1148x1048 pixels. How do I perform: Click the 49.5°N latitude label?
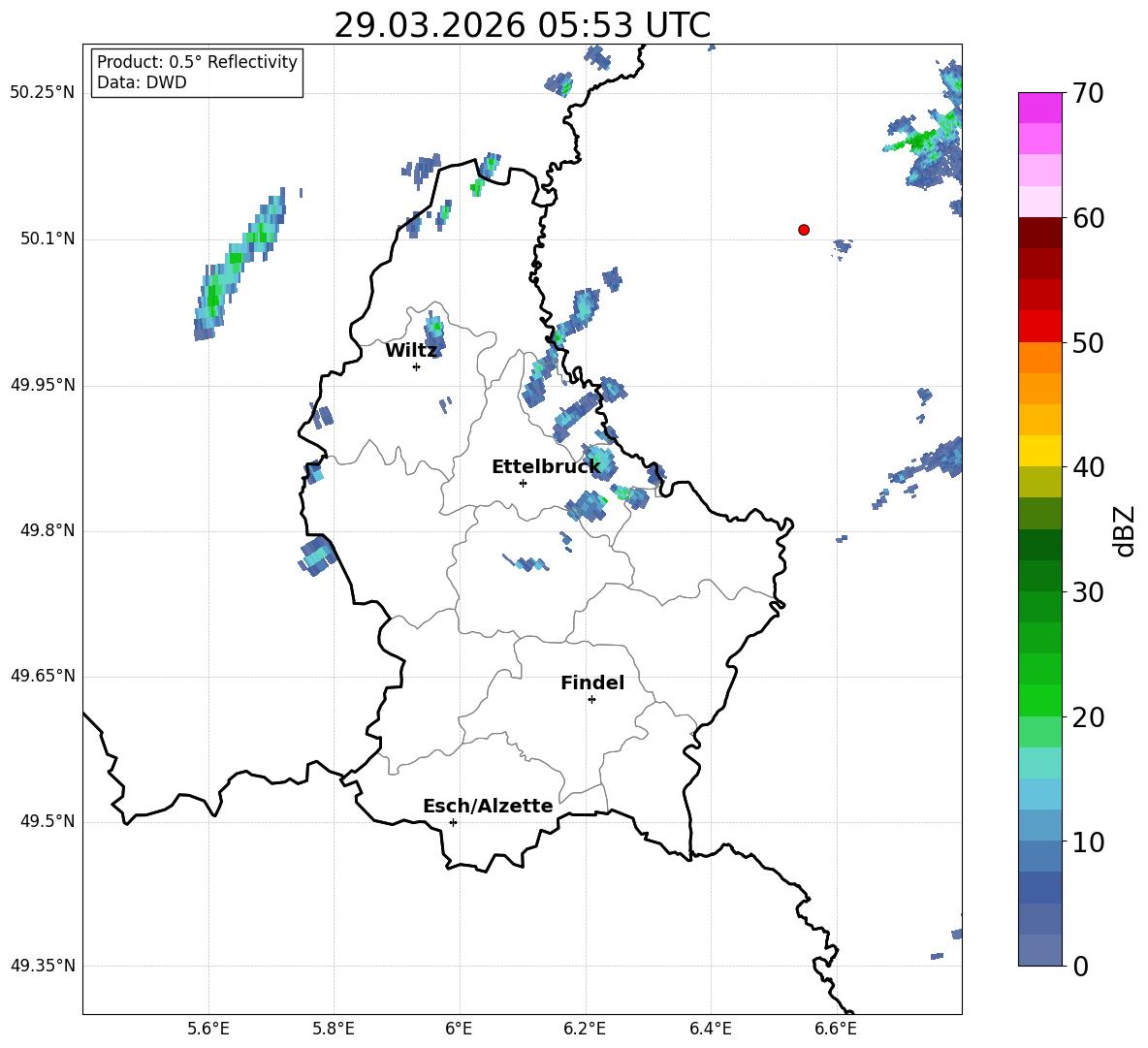(x=48, y=821)
